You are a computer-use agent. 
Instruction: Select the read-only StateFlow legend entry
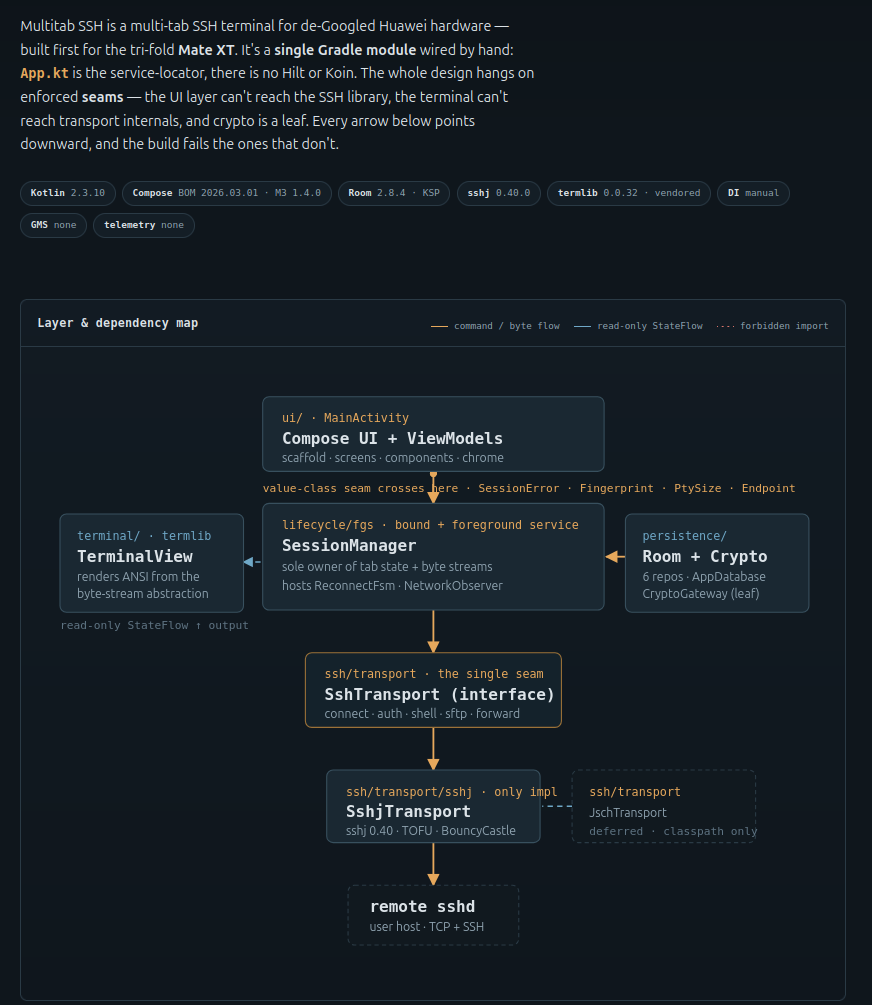click(x=638, y=326)
